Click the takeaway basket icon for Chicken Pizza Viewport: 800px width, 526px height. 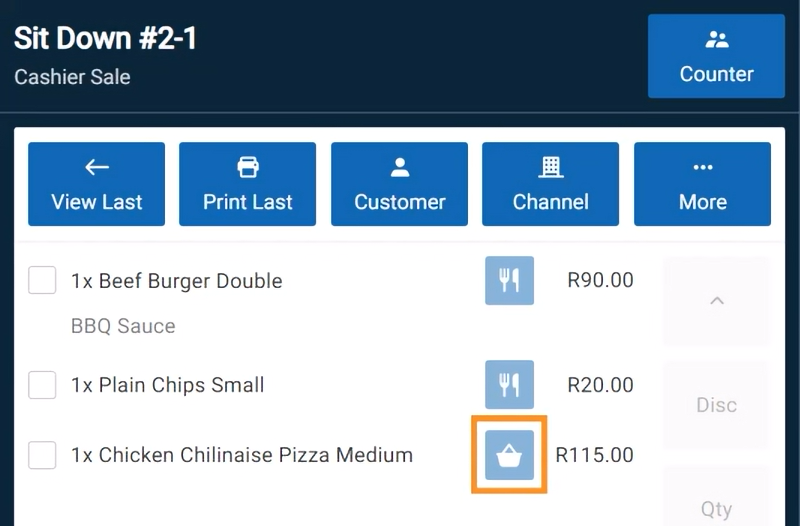click(509, 456)
